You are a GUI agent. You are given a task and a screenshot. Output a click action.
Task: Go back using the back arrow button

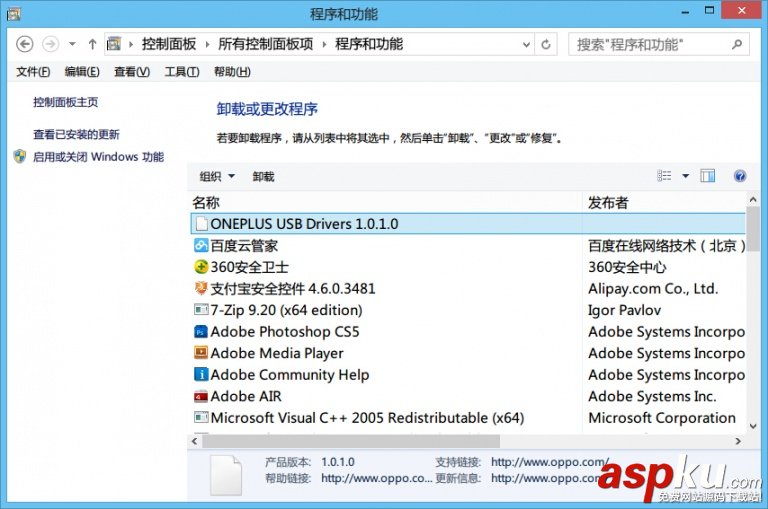(x=24, y=44)
